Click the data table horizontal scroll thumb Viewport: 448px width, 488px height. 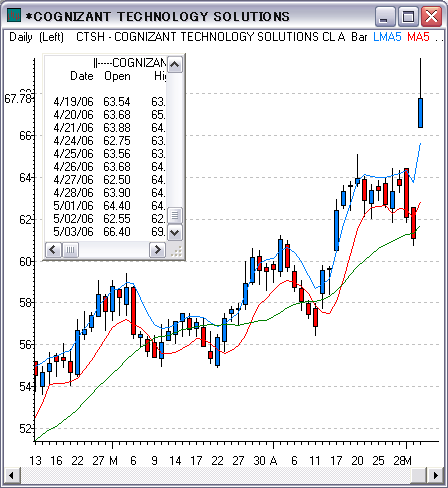tap(70, 249)
